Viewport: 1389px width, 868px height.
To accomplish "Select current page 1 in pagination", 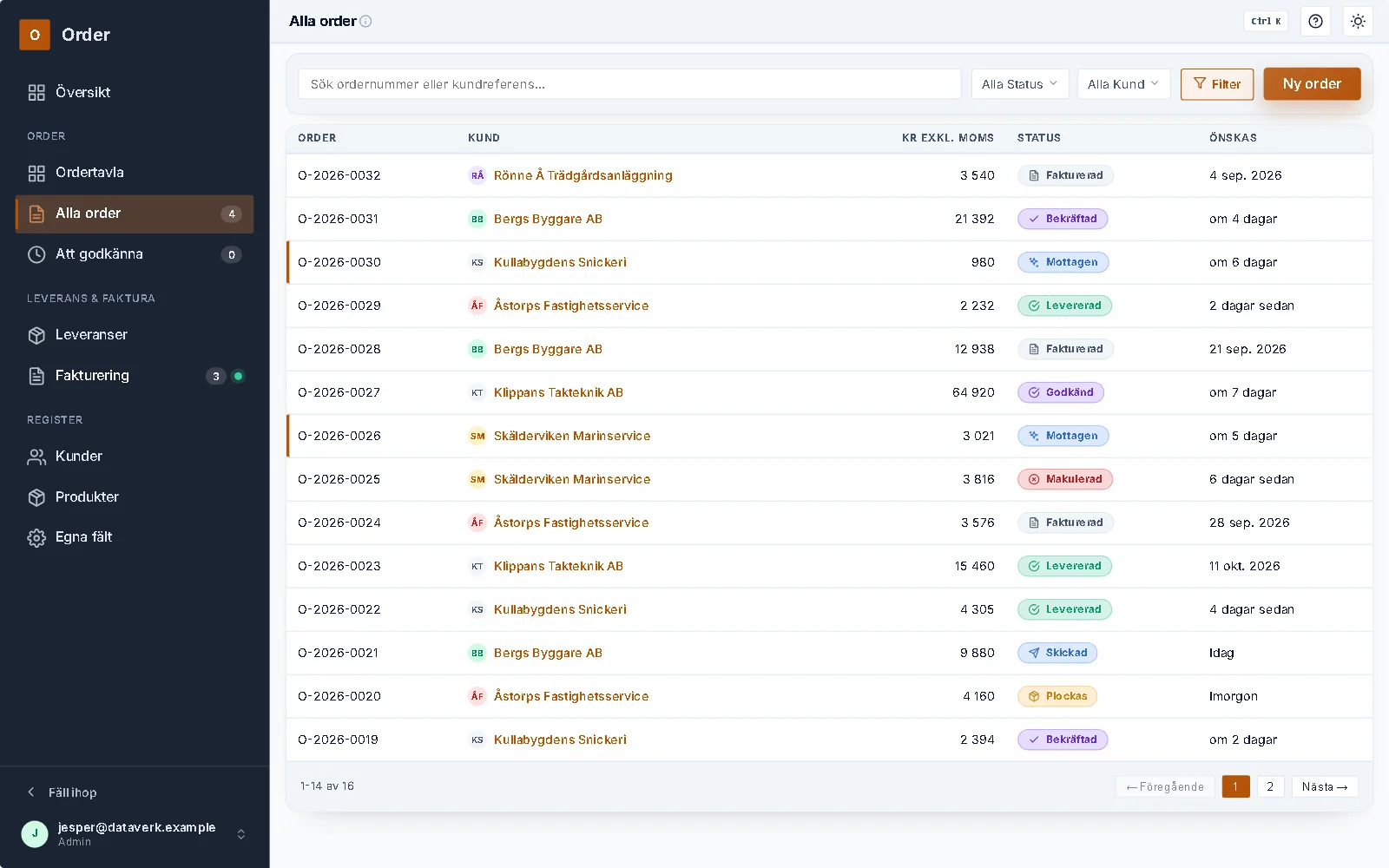I will (1235, 786).
